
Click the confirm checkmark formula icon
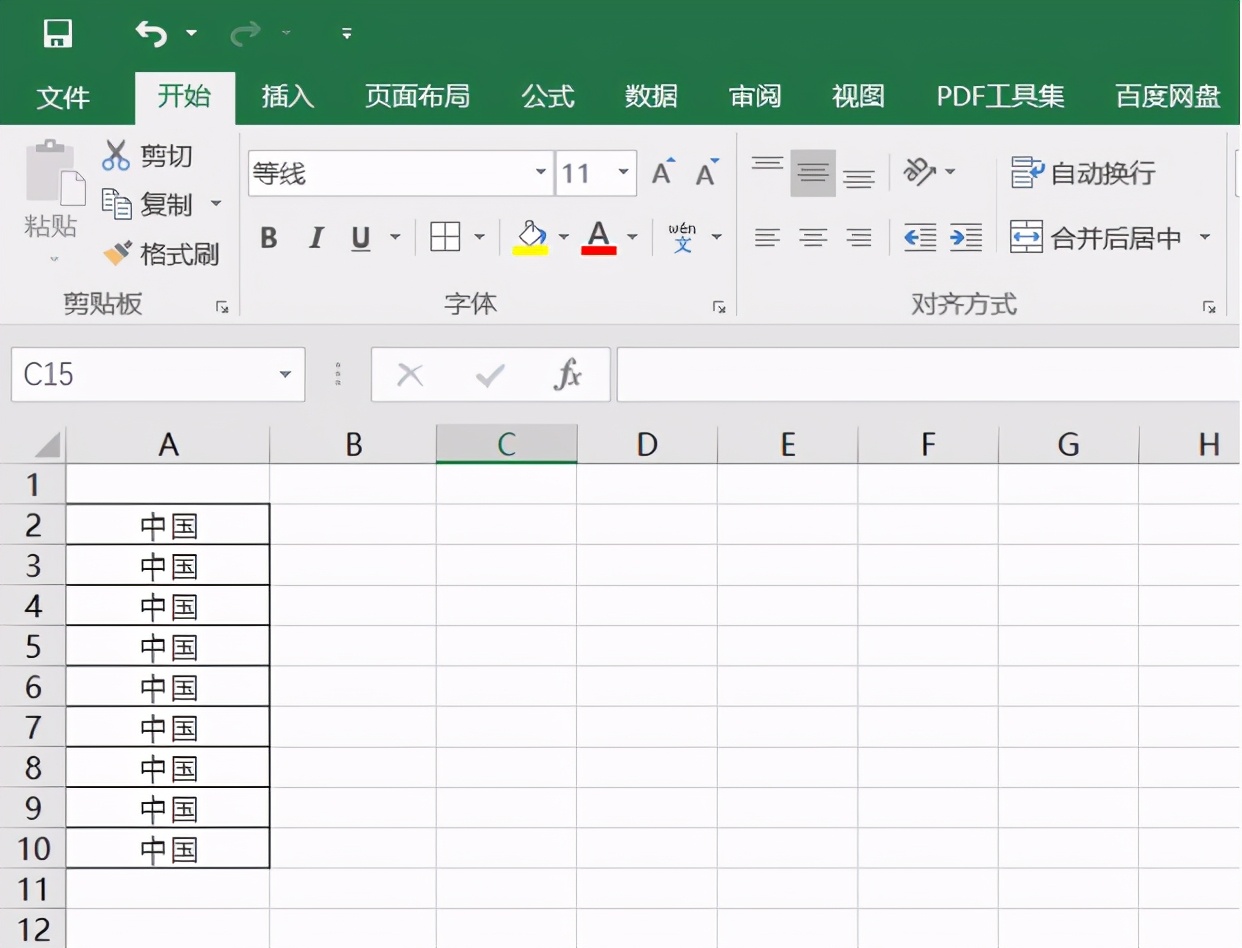[x=490, y=375]
